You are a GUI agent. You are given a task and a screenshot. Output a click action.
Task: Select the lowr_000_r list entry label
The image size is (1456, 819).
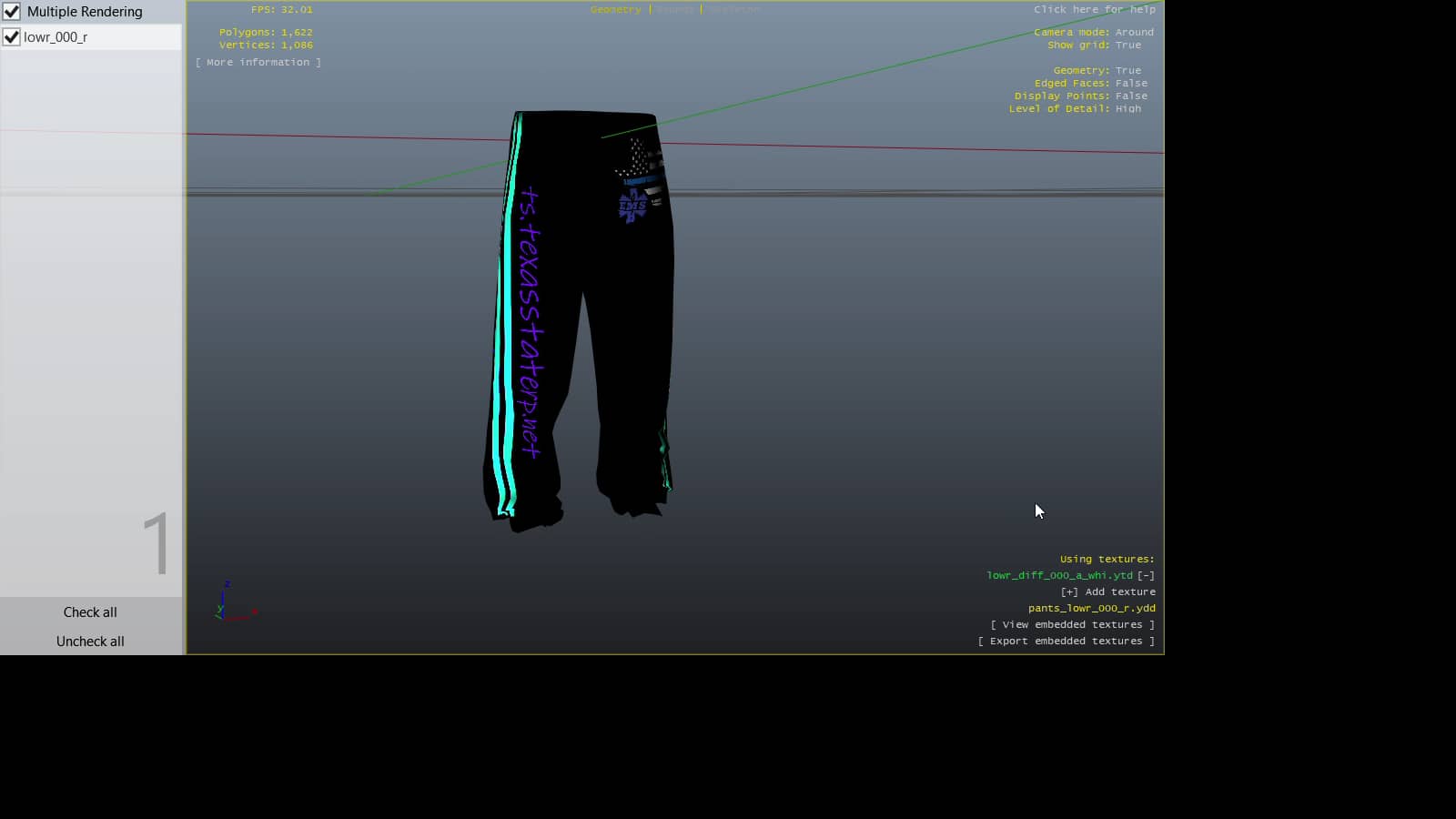[x=56, y=37]
